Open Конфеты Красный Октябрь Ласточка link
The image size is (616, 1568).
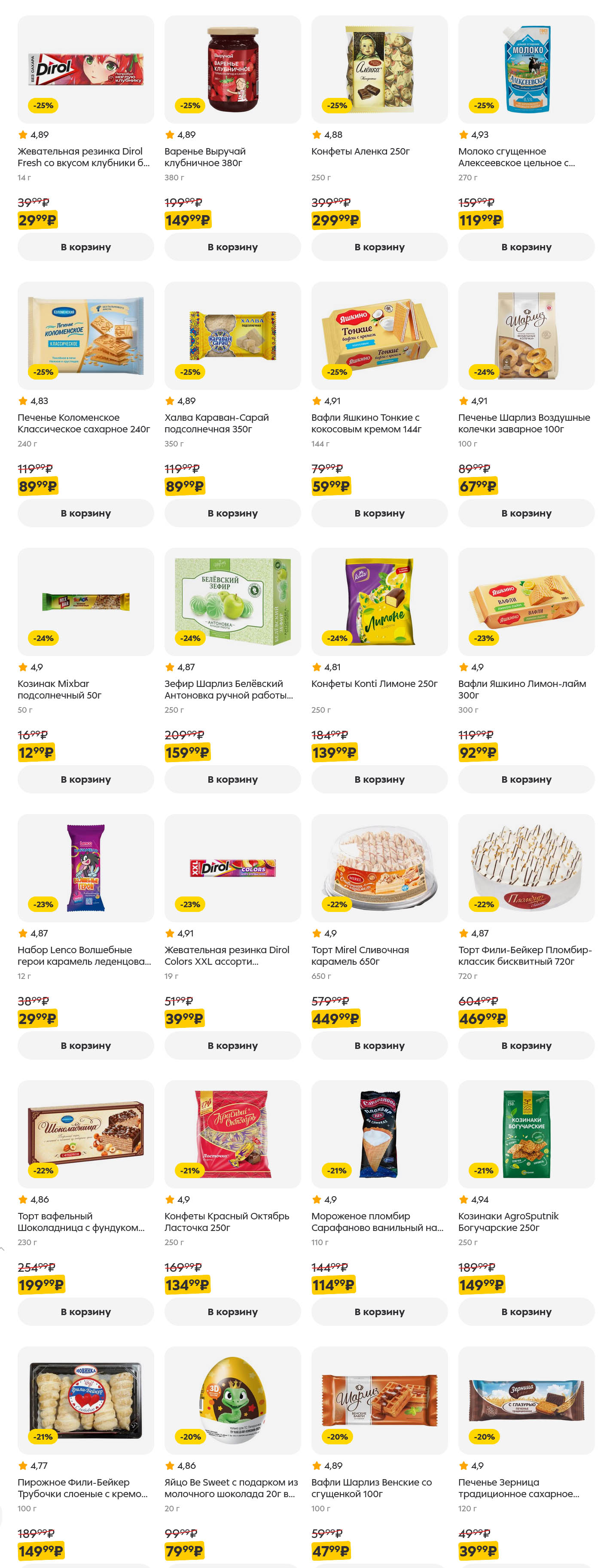pyautogui.click(x=226, y=1221)
